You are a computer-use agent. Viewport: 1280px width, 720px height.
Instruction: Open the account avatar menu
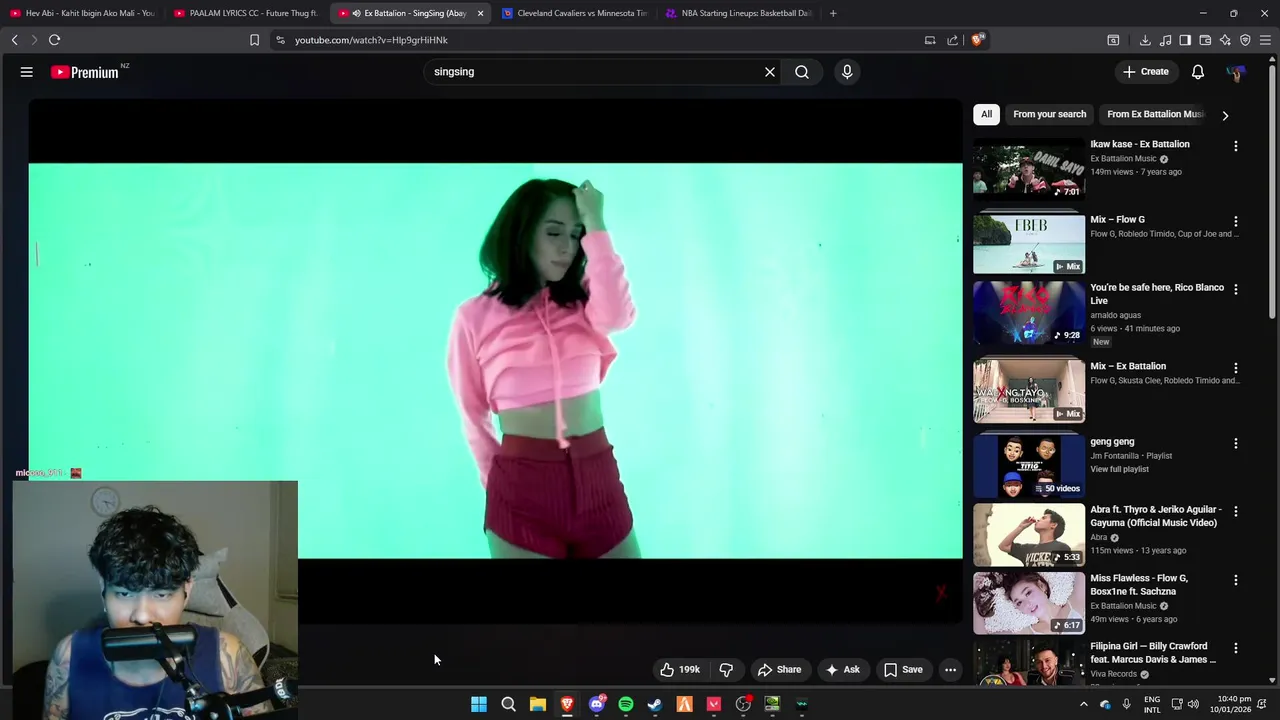[1236, 73]
